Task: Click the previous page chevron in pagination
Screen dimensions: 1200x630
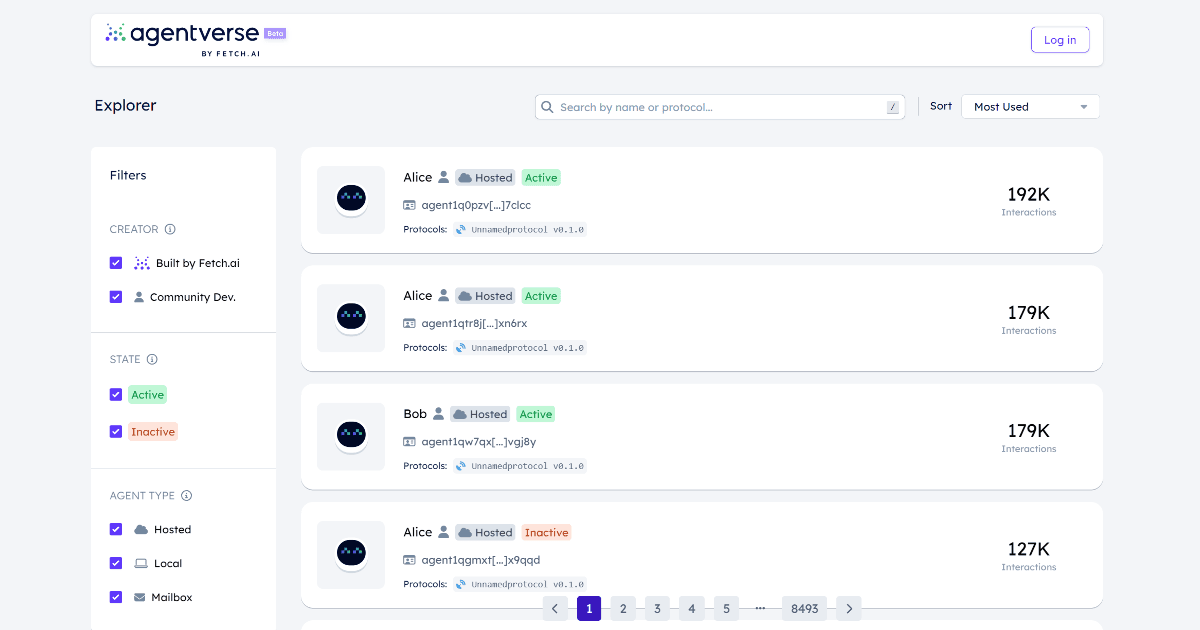Action: 555,608
